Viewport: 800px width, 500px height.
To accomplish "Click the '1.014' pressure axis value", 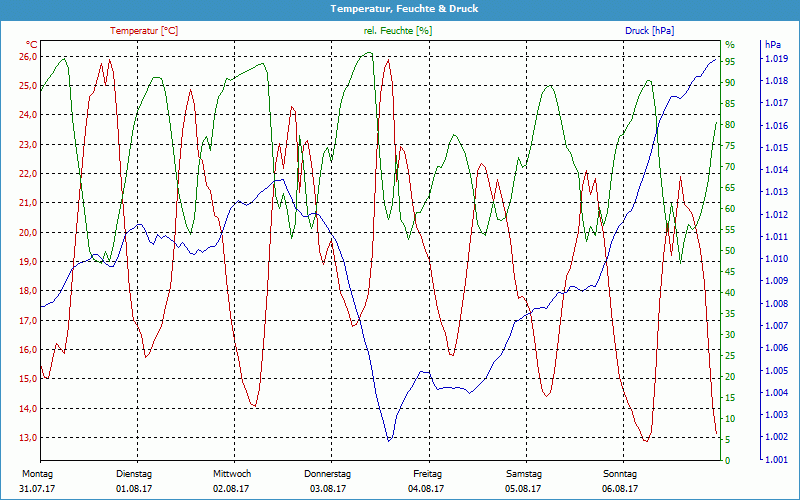I will pos(776,170).
